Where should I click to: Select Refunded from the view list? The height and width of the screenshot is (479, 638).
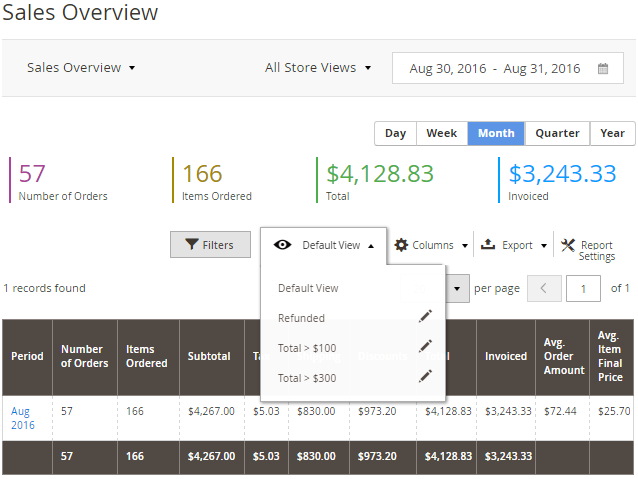tap(301, 318)
